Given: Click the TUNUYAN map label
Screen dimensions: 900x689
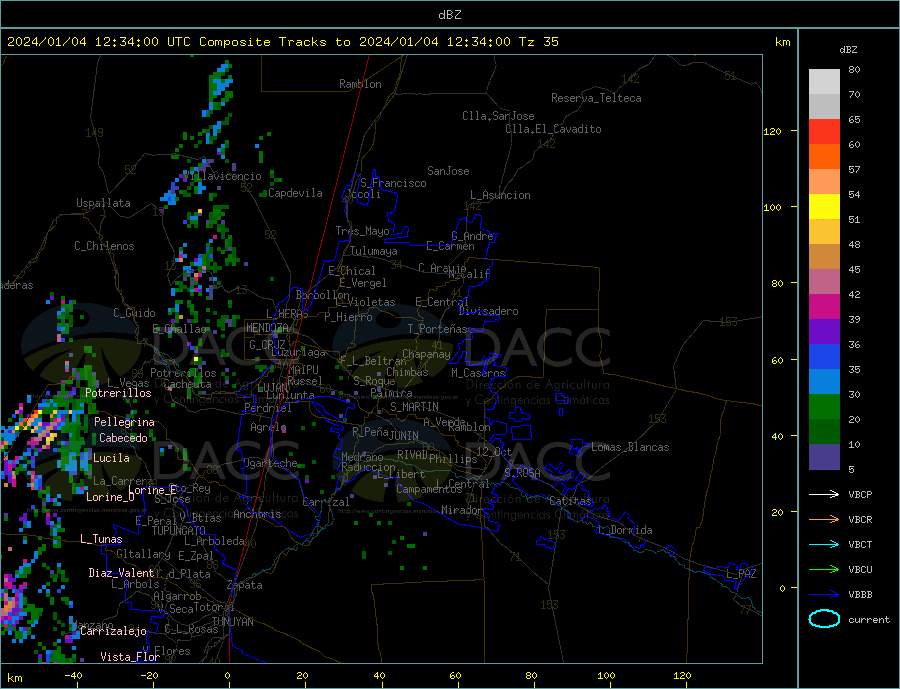Looking at the screenshot, I should pos(232,622).
